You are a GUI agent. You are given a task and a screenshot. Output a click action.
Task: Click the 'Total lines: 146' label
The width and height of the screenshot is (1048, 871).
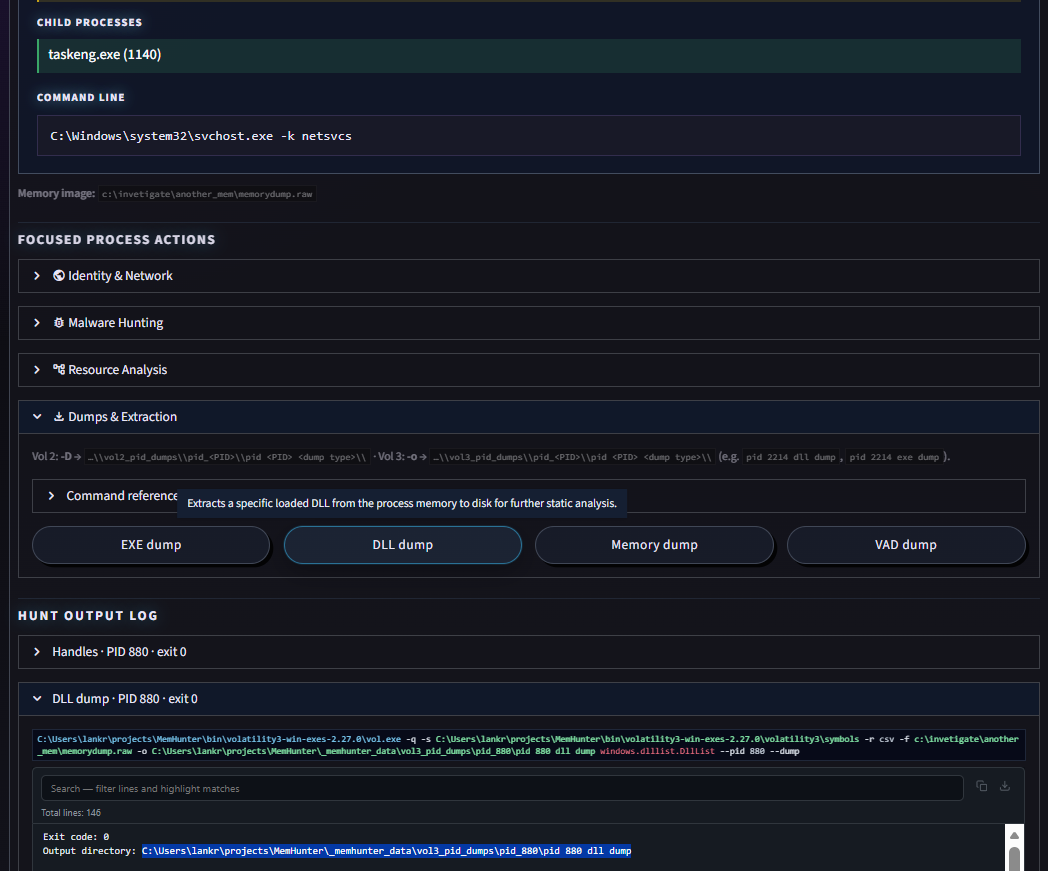click(71, 813)
